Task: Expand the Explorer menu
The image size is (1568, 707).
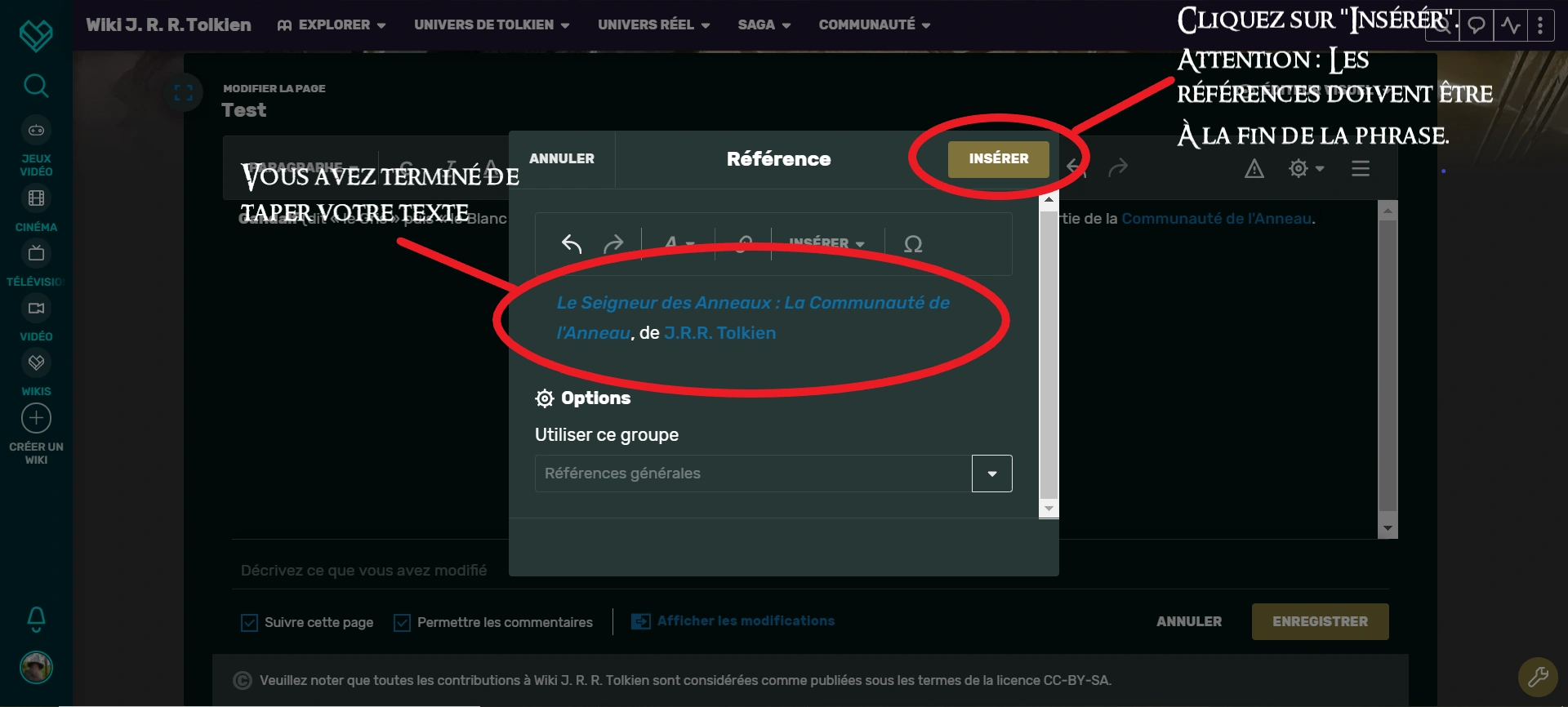Action: tap(332, 25)
